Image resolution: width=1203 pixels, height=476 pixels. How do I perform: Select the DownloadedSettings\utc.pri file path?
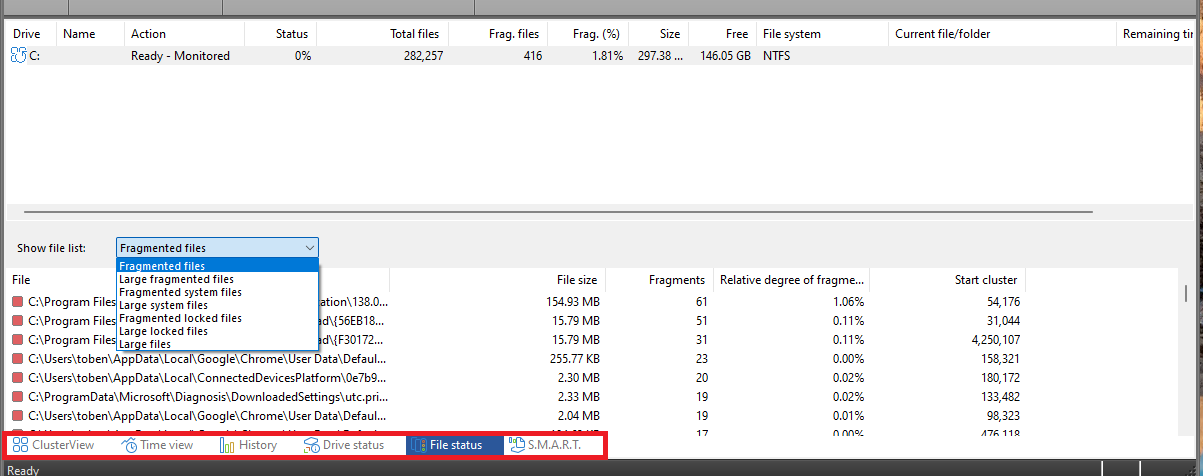(x=207, y=397)
